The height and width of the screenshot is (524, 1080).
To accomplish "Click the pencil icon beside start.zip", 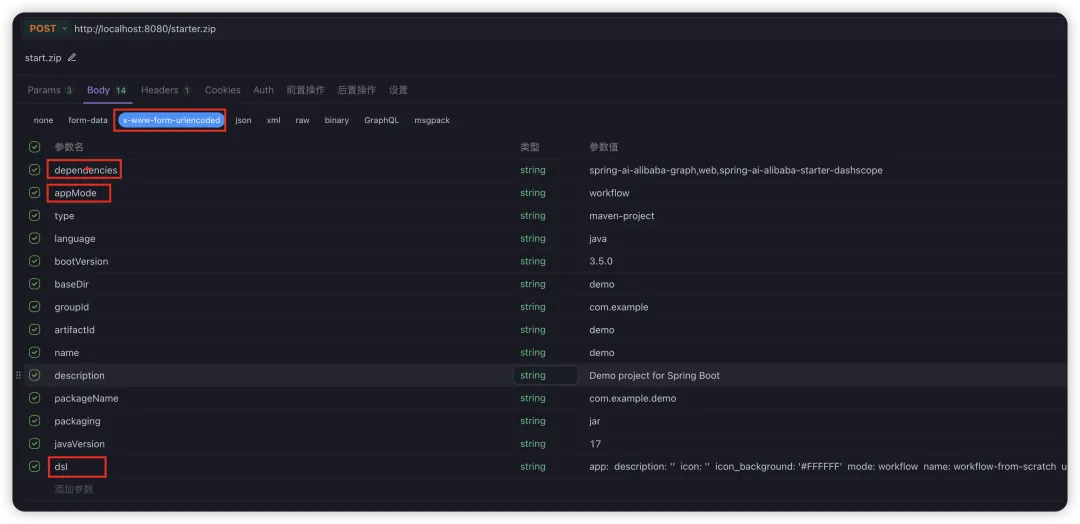I will click(72, 58).
